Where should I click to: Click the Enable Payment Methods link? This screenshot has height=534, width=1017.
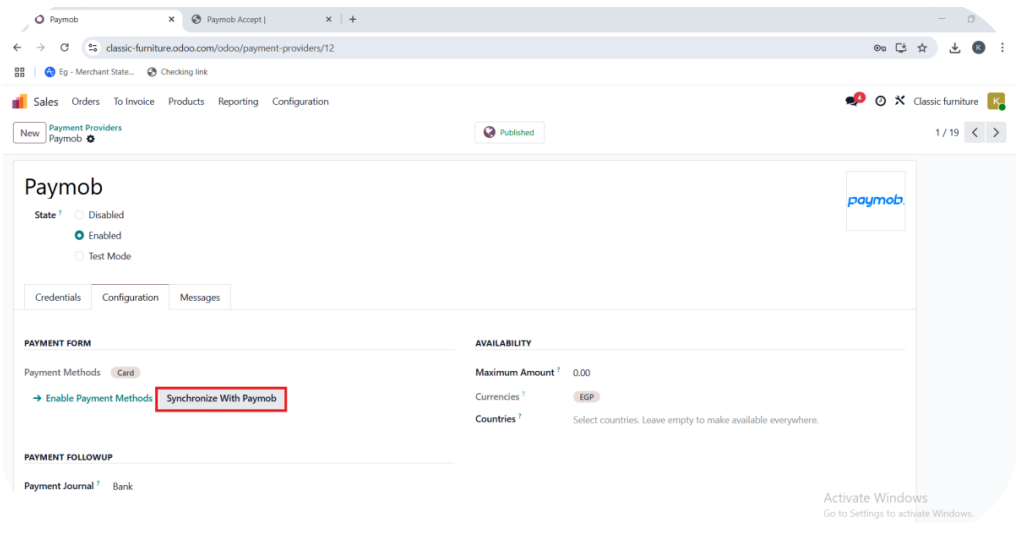pos(93,399)
